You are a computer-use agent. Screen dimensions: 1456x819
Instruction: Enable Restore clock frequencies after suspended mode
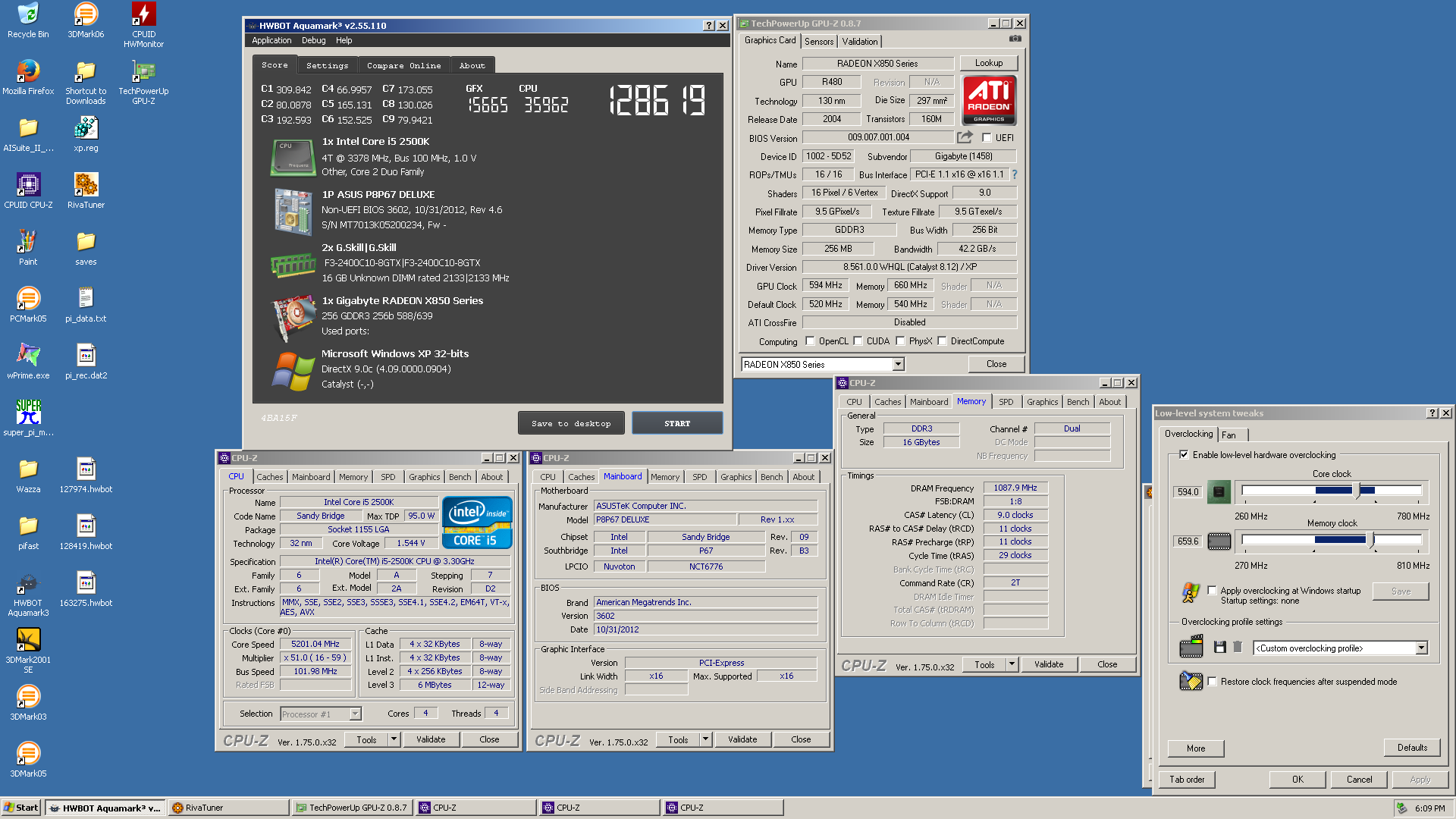click(1212, 681)
